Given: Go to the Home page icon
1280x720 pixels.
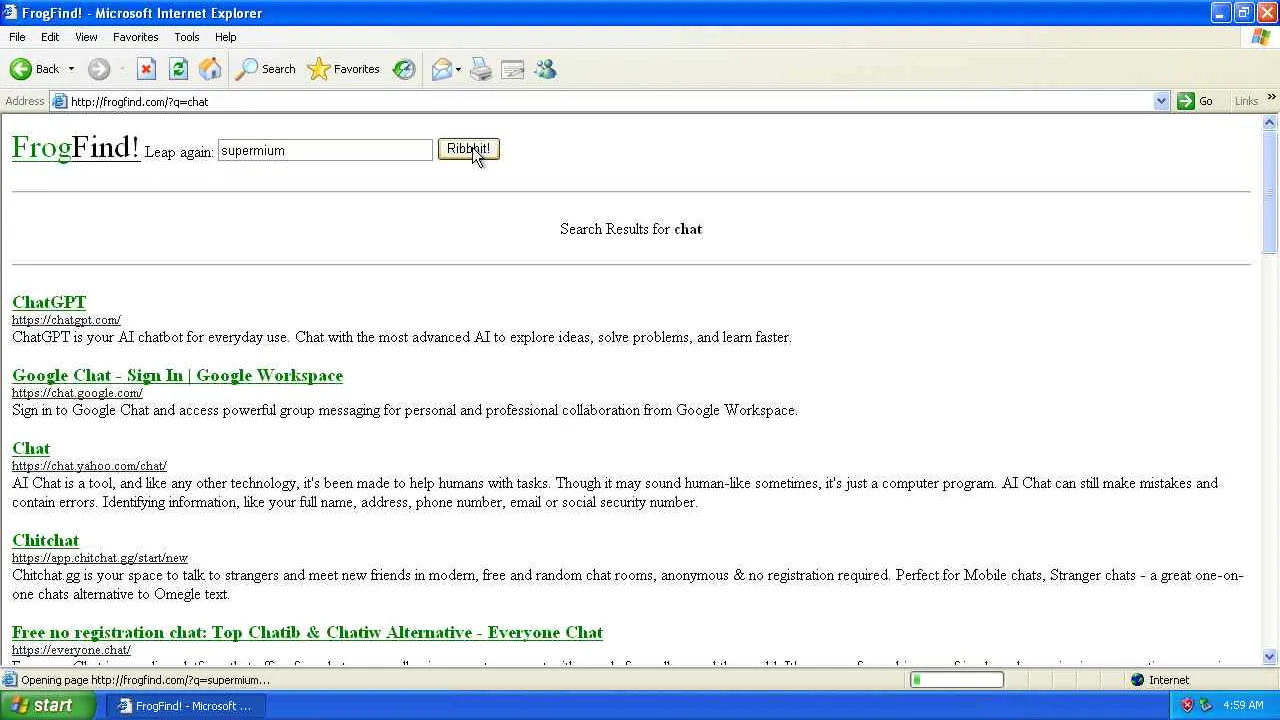Looking at the screenshot, I should tap(210, 69).
